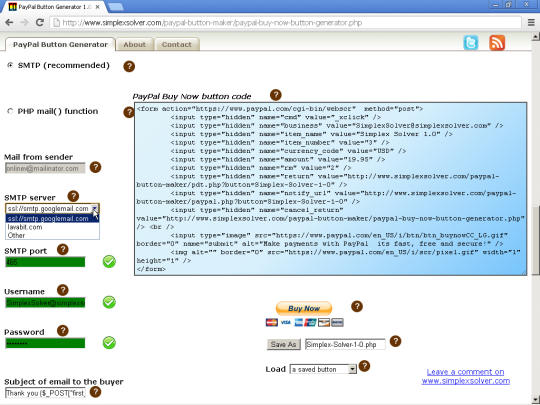Click help icon next to SMTP port label
This screenshot has width=540, height=405.
(63, 249)
